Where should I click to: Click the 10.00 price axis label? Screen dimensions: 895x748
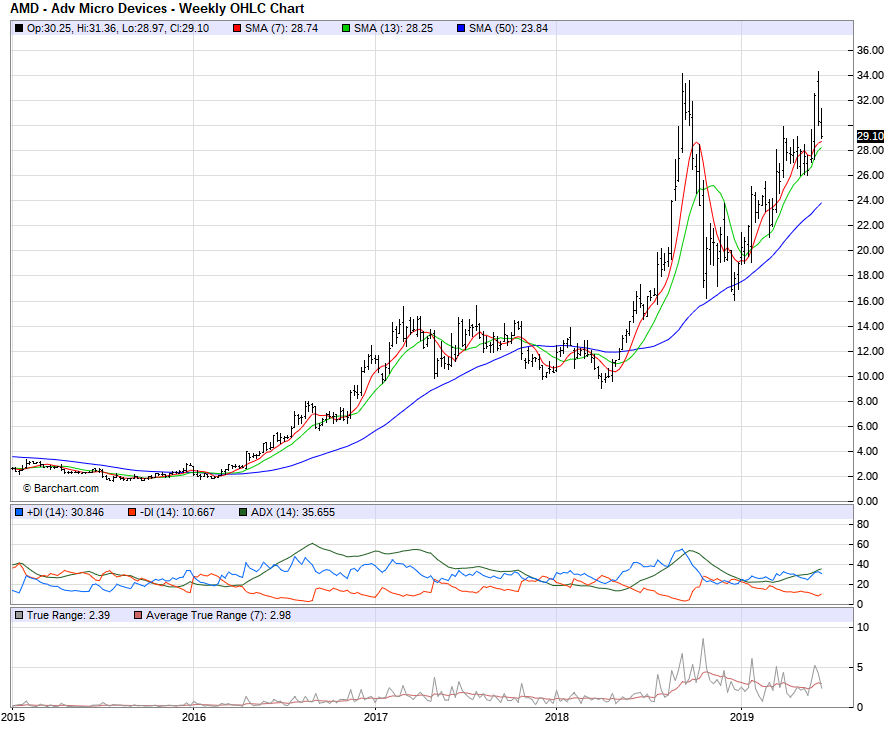(x=870, y=376)
